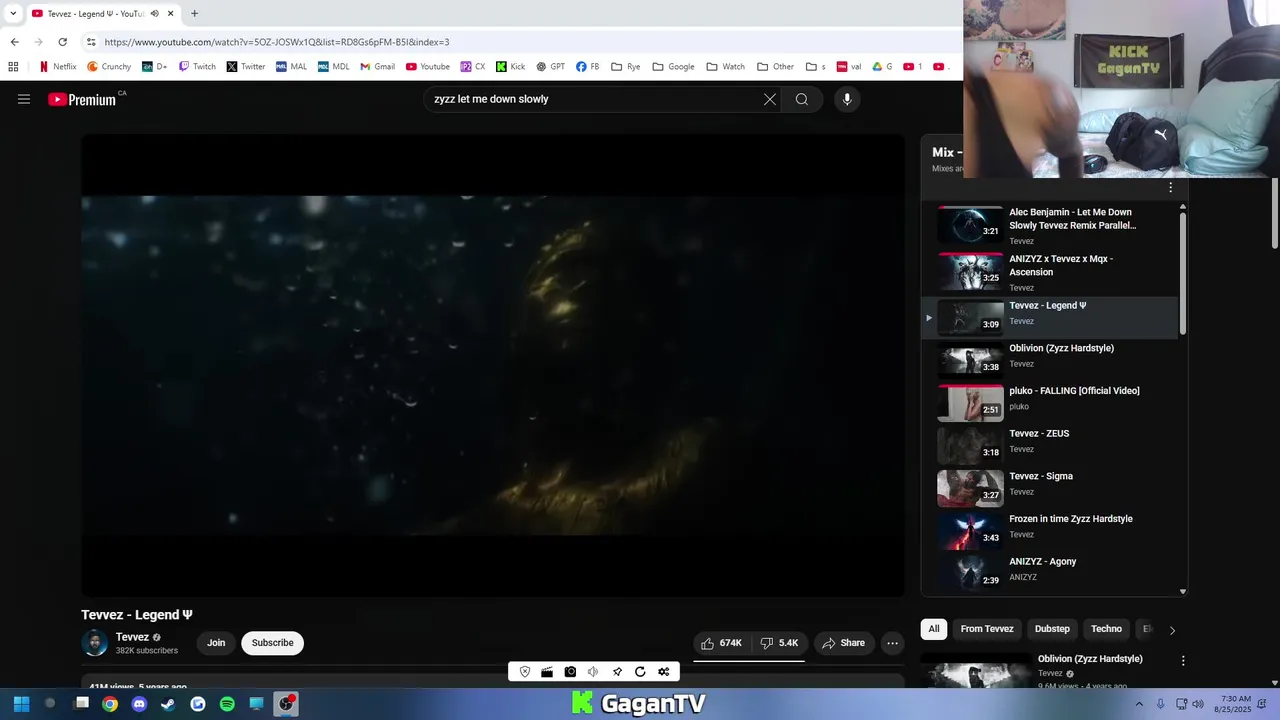1280x720 pixels.
Task: Click the Join membership button
Action: pos(216,643)
